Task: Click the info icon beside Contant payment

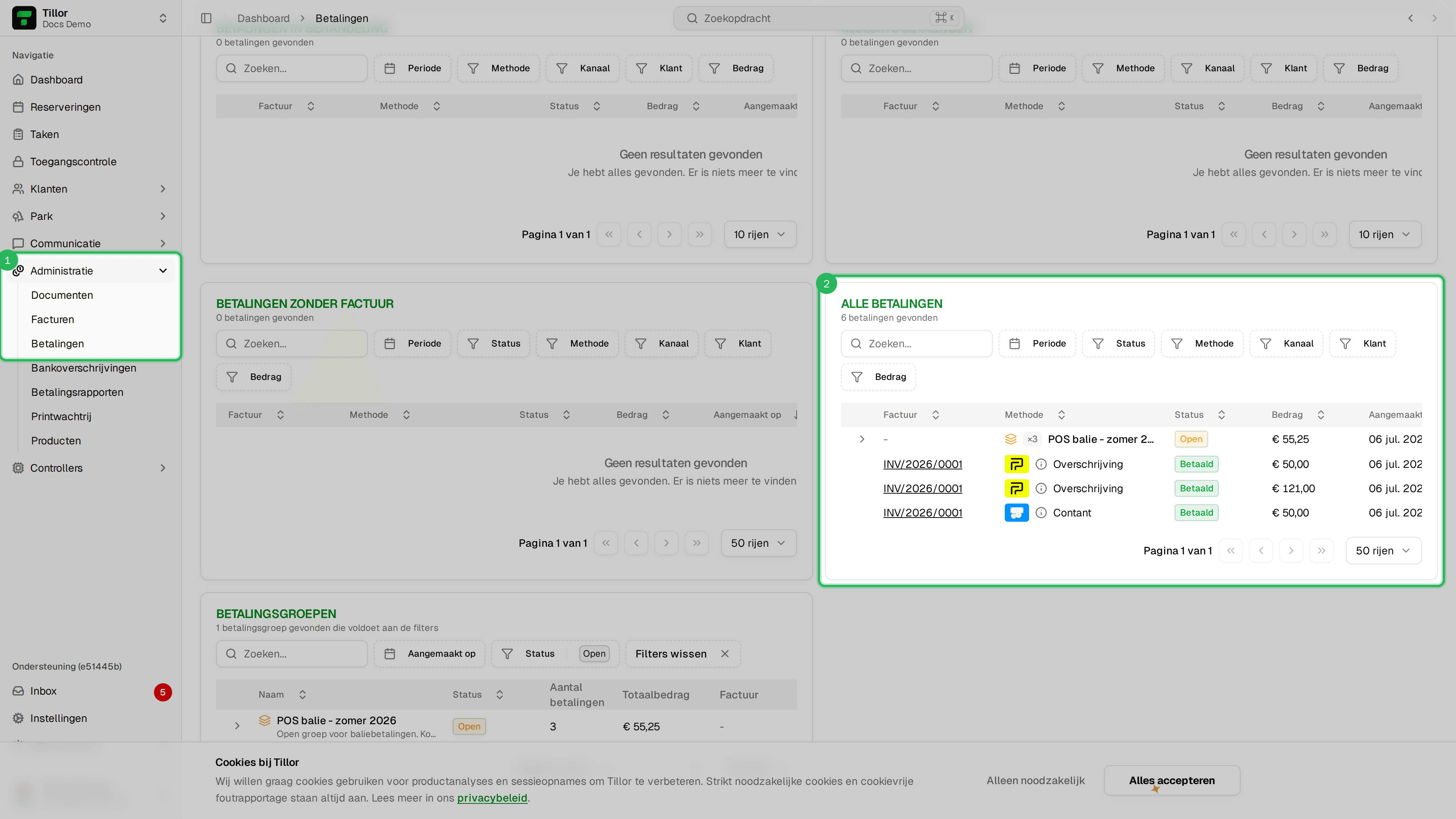Action: click(1040, 513)
